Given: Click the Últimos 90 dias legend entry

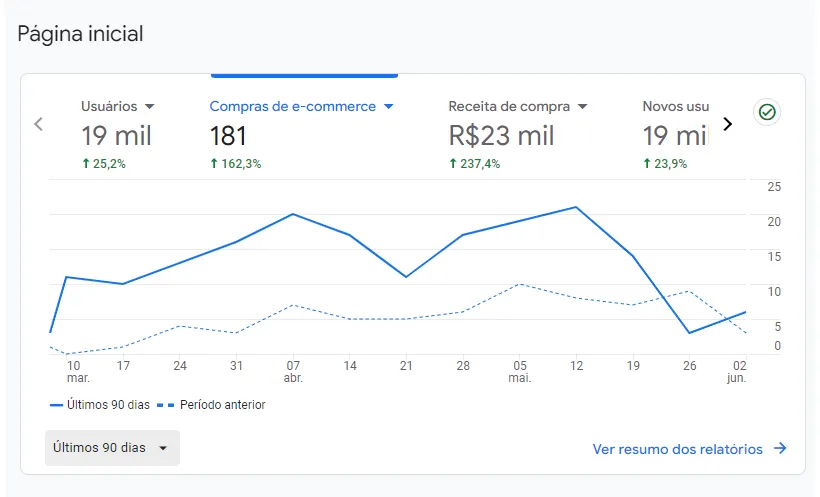Looking at the screenshot, I should (x=100, y=405).
